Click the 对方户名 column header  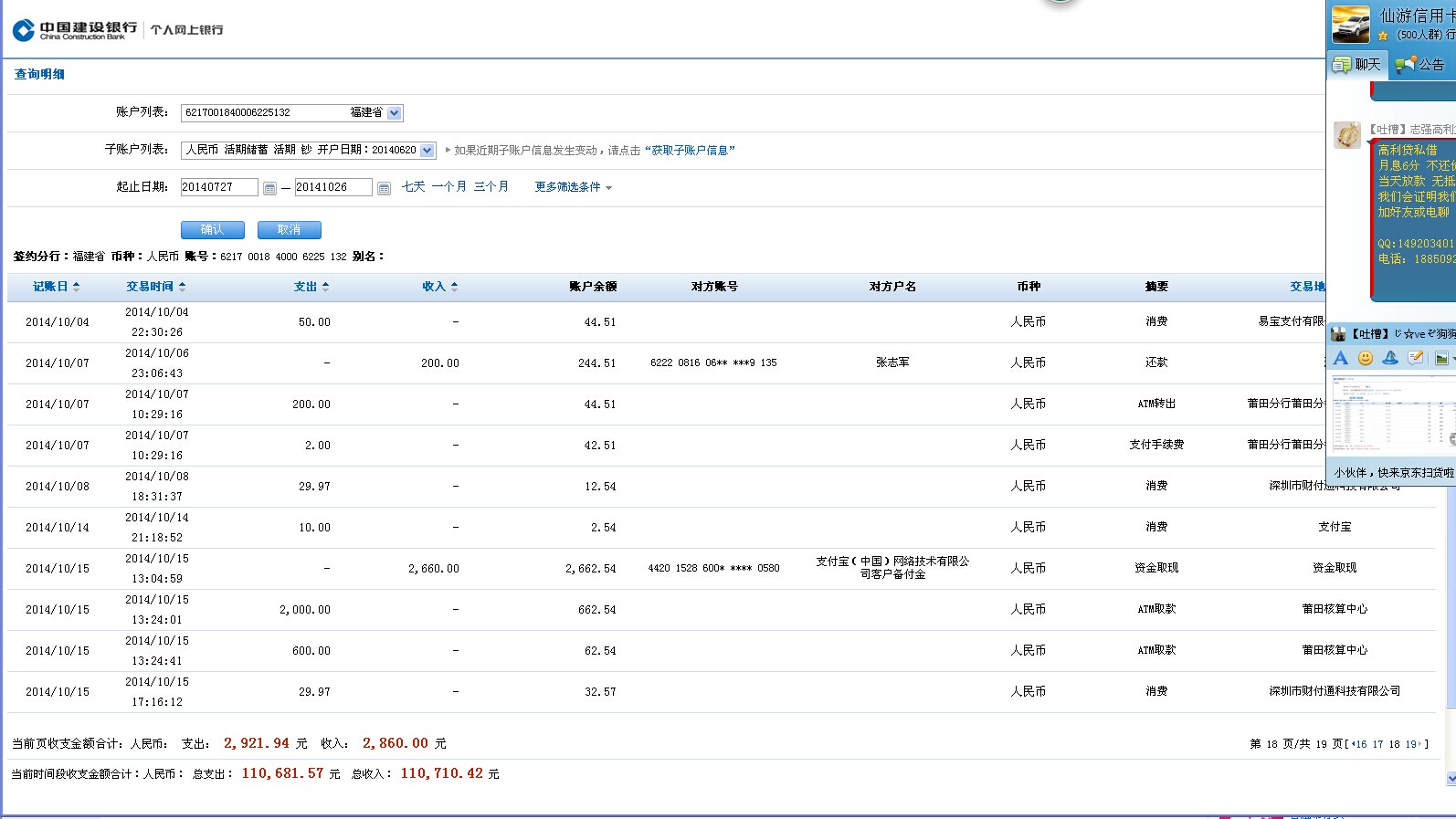click(x=892, y=287)
